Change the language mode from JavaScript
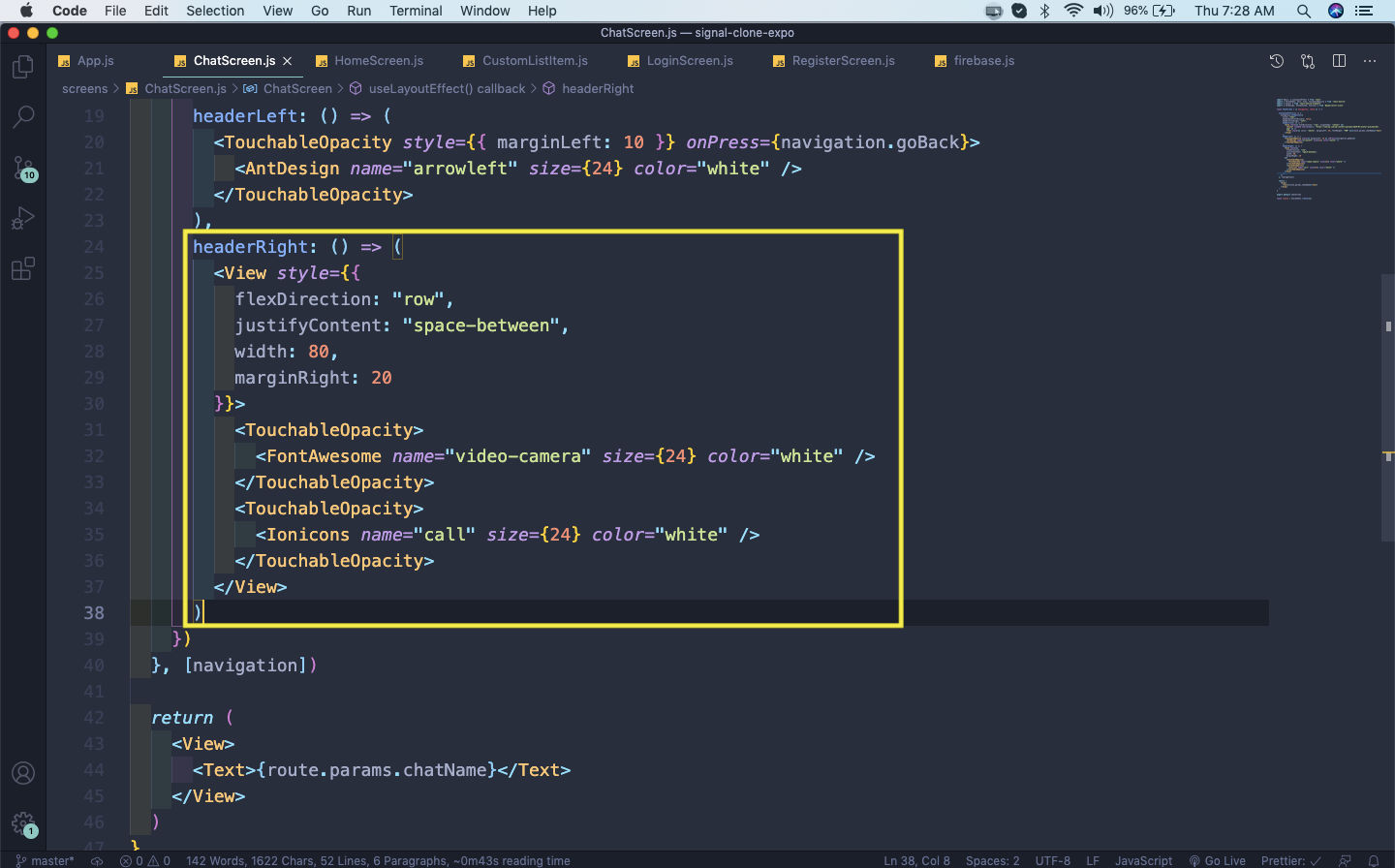 (1143, 860)
